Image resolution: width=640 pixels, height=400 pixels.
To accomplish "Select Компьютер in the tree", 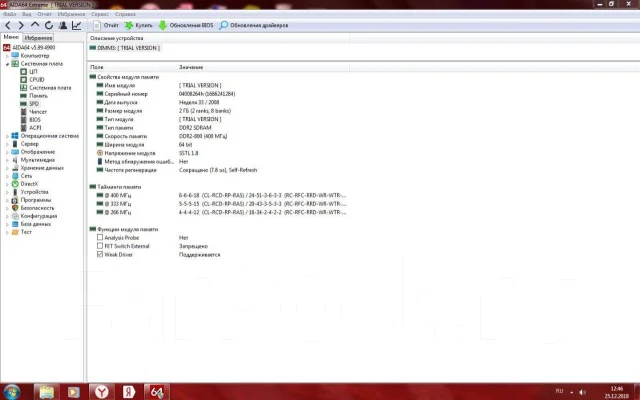I will click(x=35, y=56).
